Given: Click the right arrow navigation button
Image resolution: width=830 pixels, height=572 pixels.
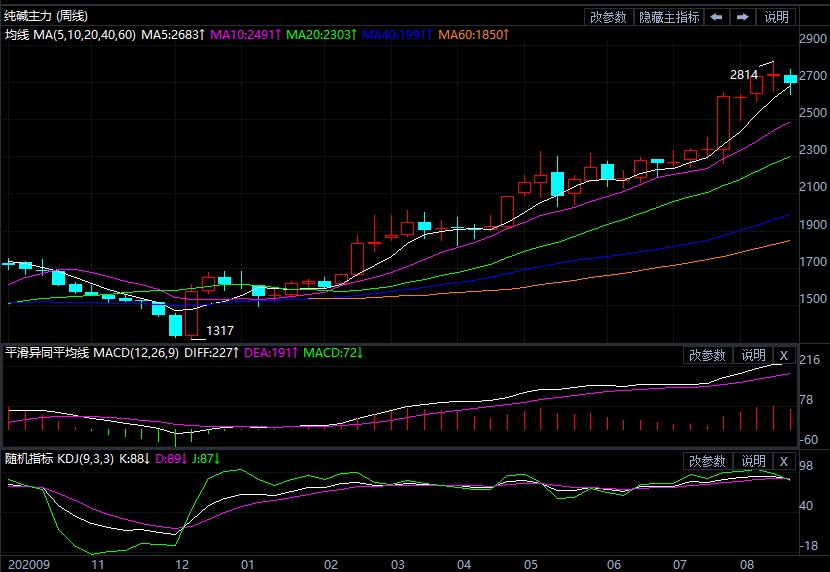Looking at the screenshot, I should 743,17.
